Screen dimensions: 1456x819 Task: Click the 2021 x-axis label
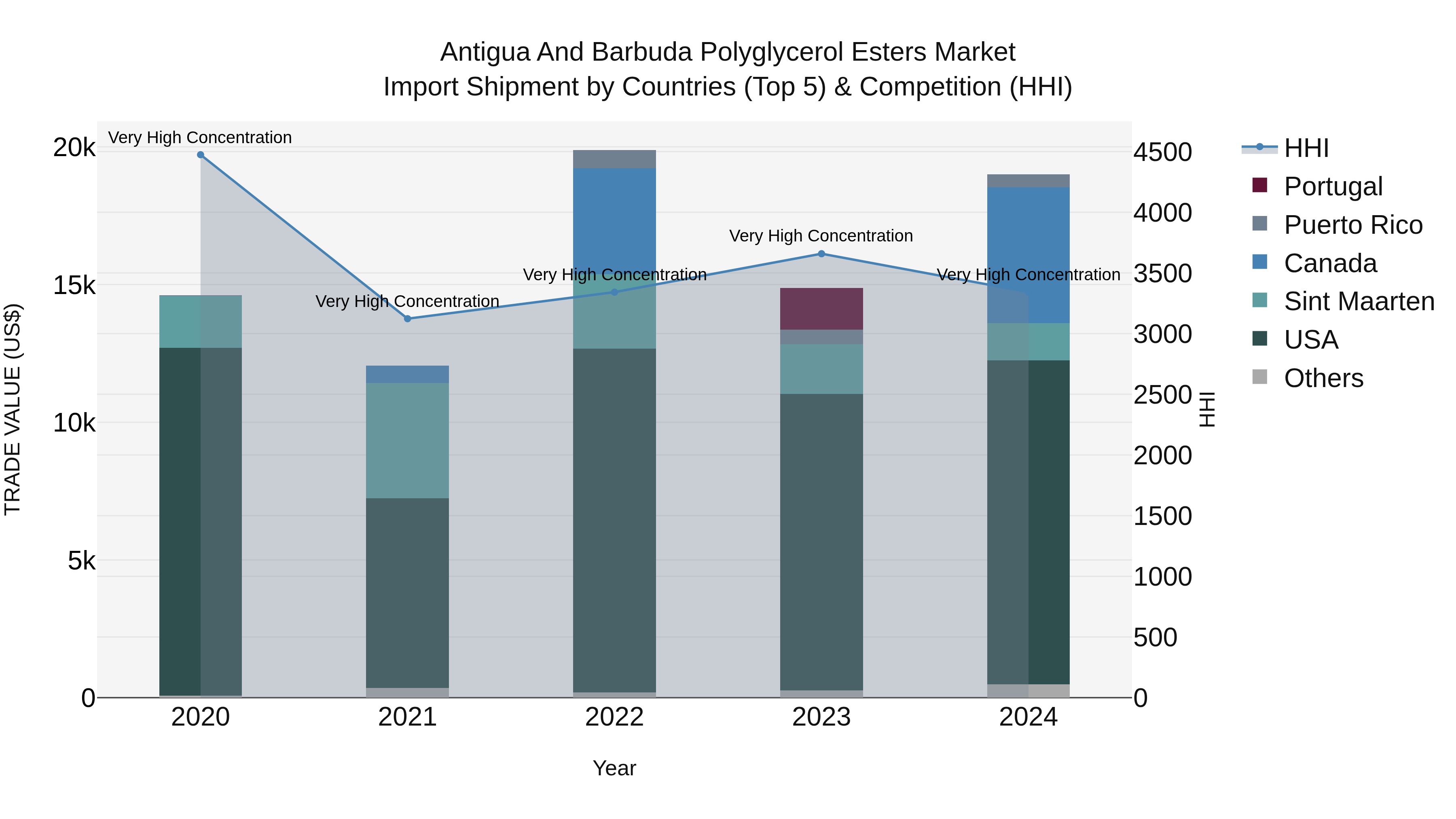tap(408, 717)
